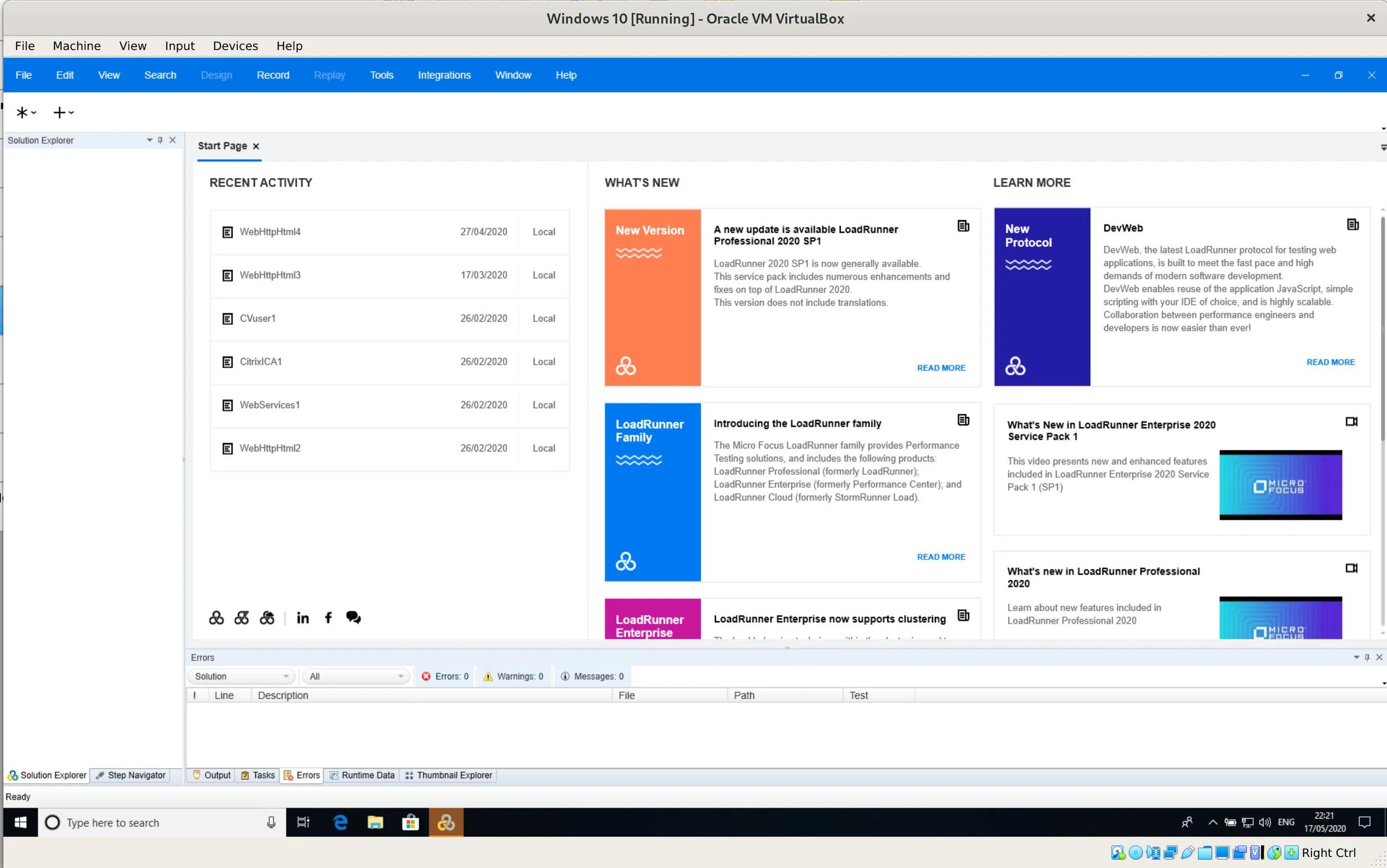The width and height of the screenshot is (1387, 868).
Task: Switch to the Runtime Data tab
Action: [x=362, y=775]
